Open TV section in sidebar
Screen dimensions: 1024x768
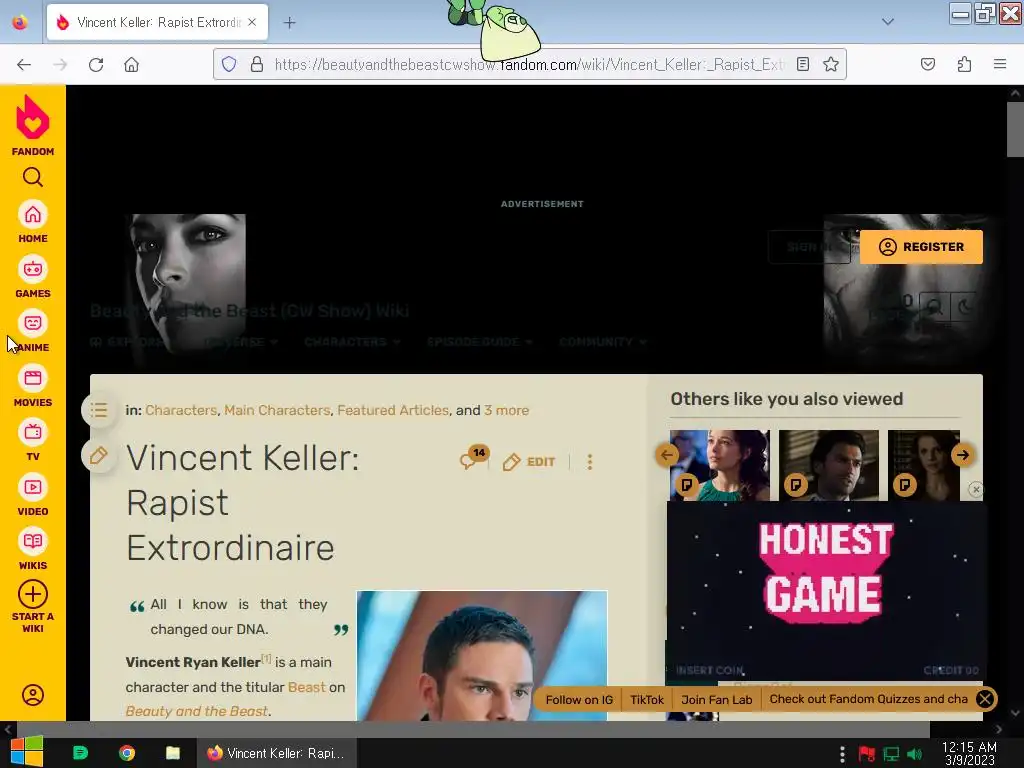coord(33,441)
